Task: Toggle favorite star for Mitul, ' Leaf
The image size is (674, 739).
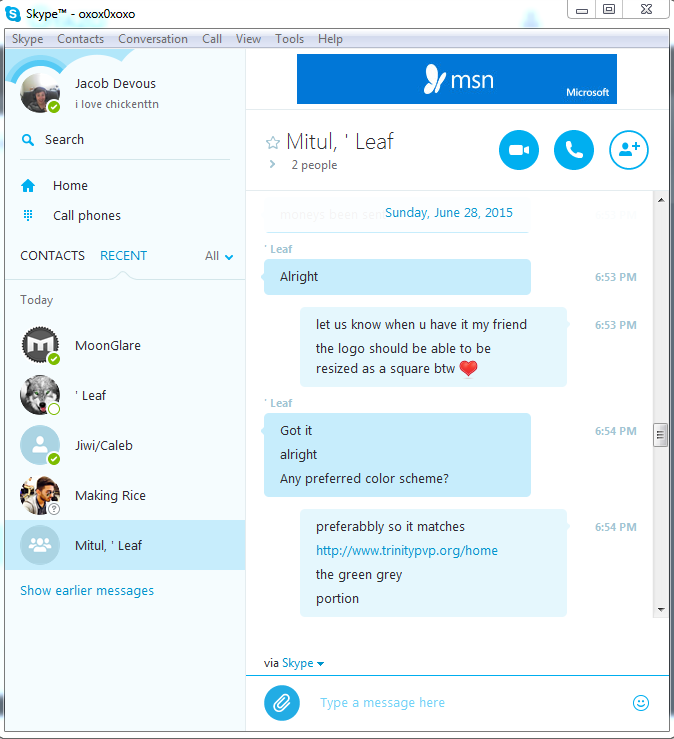Action: 273,142
